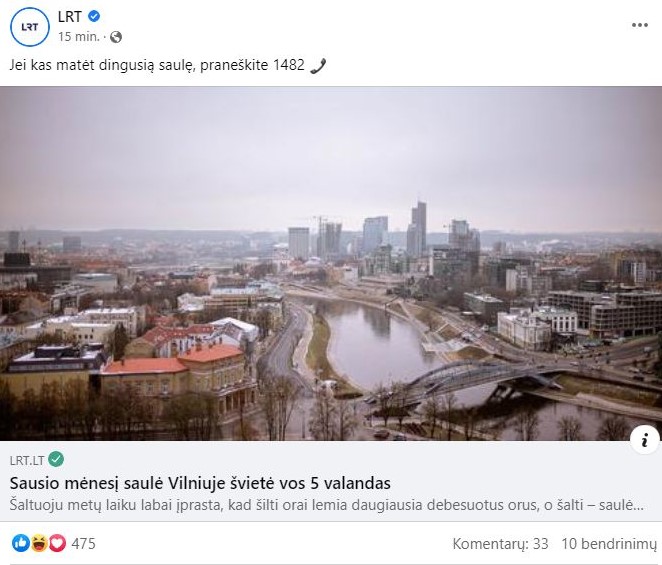Click the LRT.LT source domain label
This screenshot has width=662, height=565.
click(x=27, y=460)
